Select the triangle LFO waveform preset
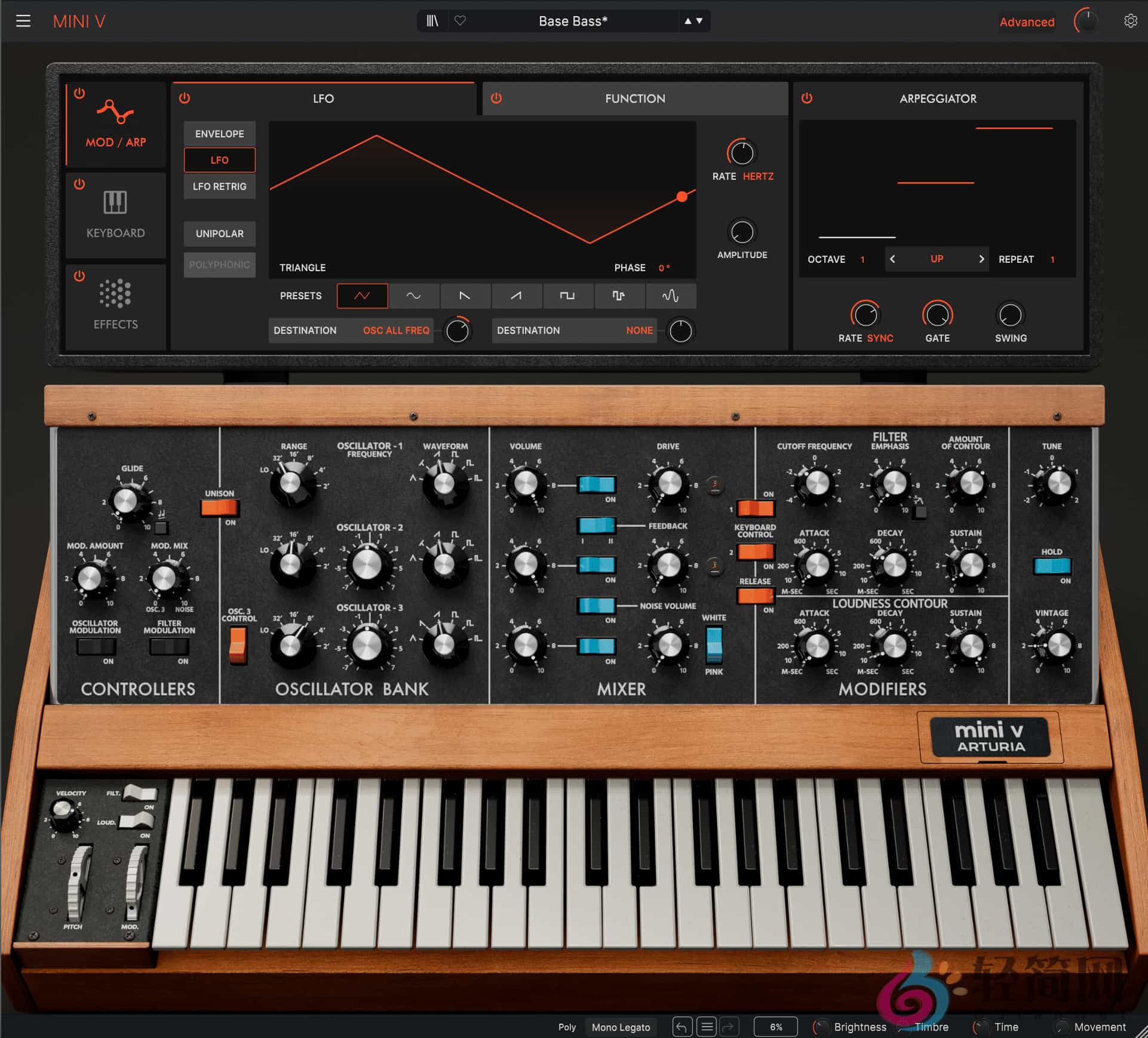 362,296
